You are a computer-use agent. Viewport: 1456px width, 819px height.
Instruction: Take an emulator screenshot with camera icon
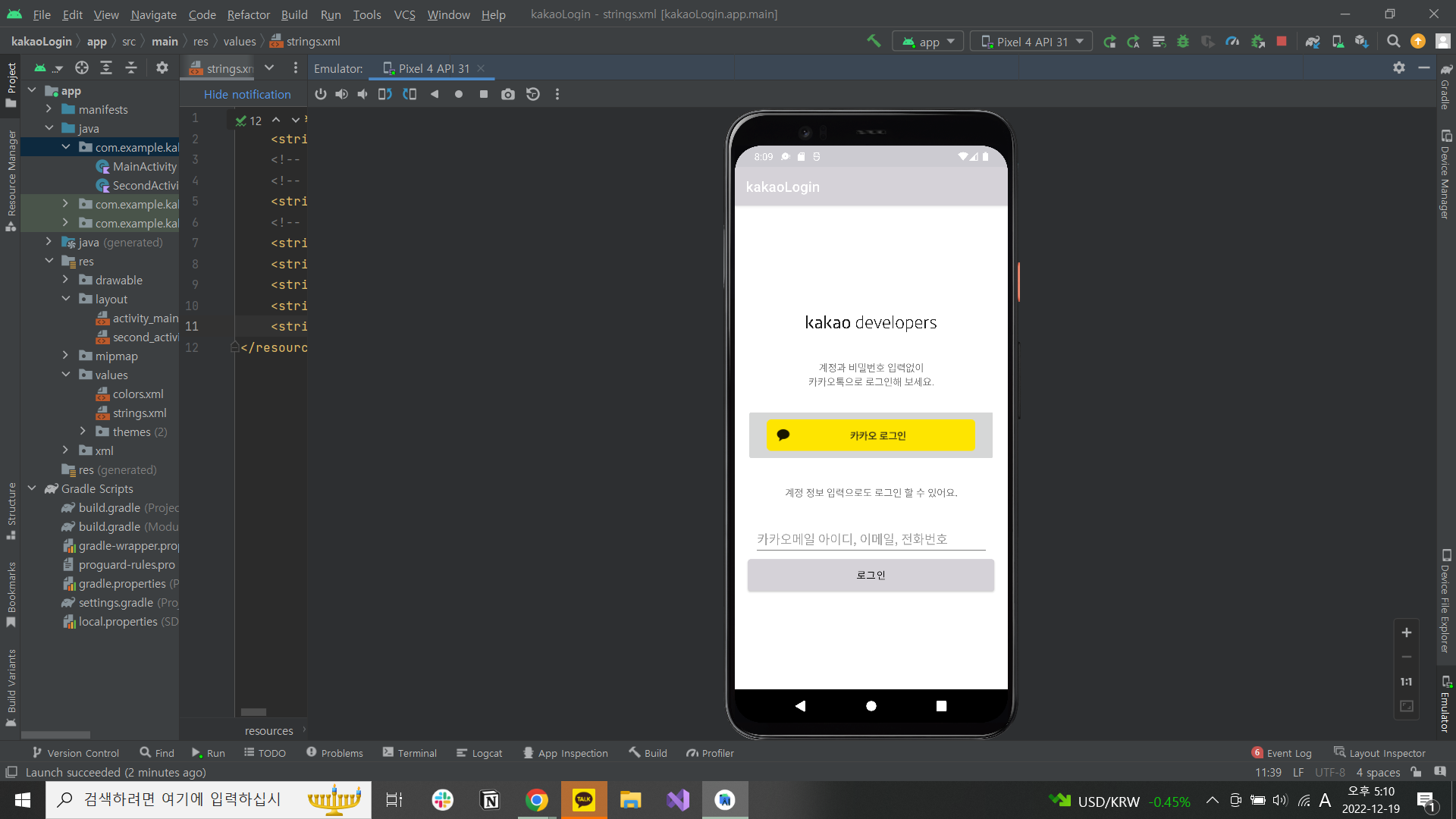508,94
